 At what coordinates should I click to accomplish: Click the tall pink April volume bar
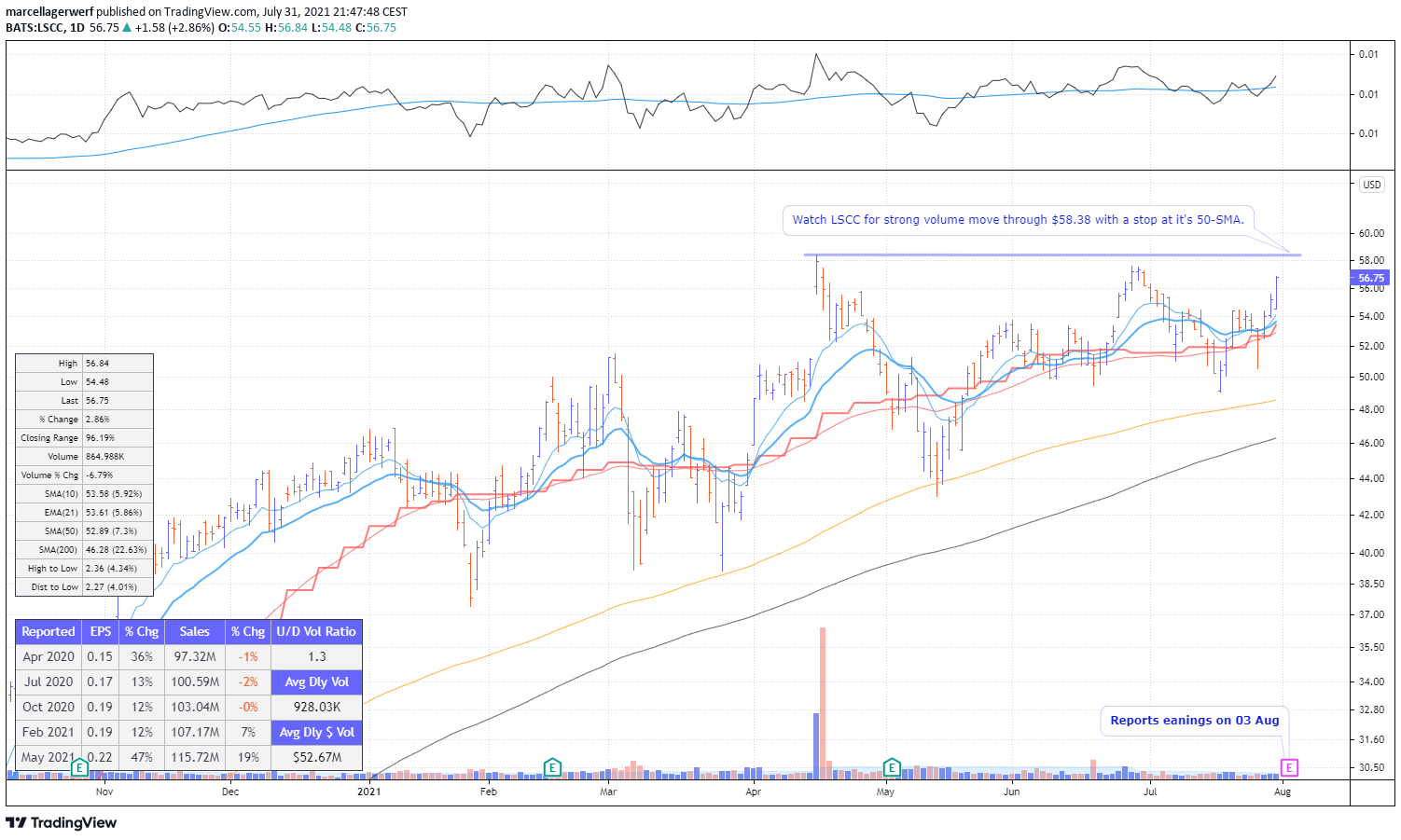click(823, 702)
